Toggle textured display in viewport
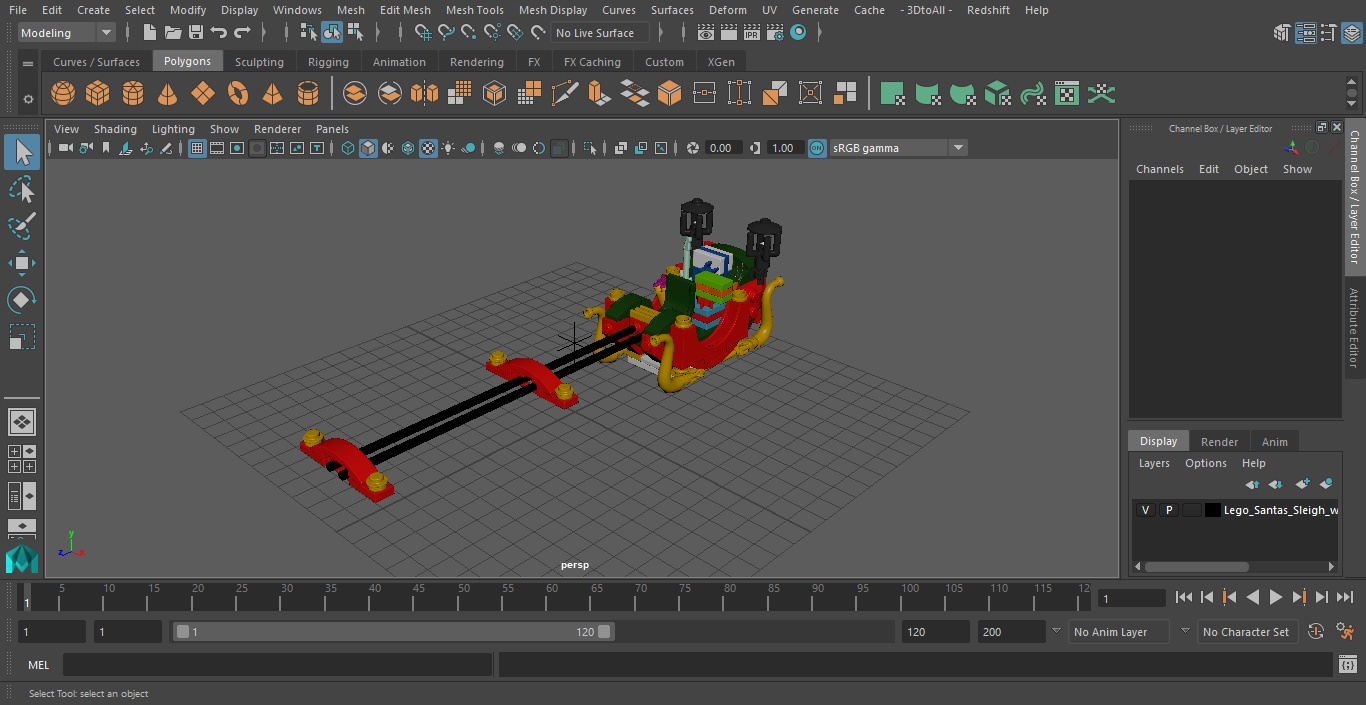 [x=428, y=148]
